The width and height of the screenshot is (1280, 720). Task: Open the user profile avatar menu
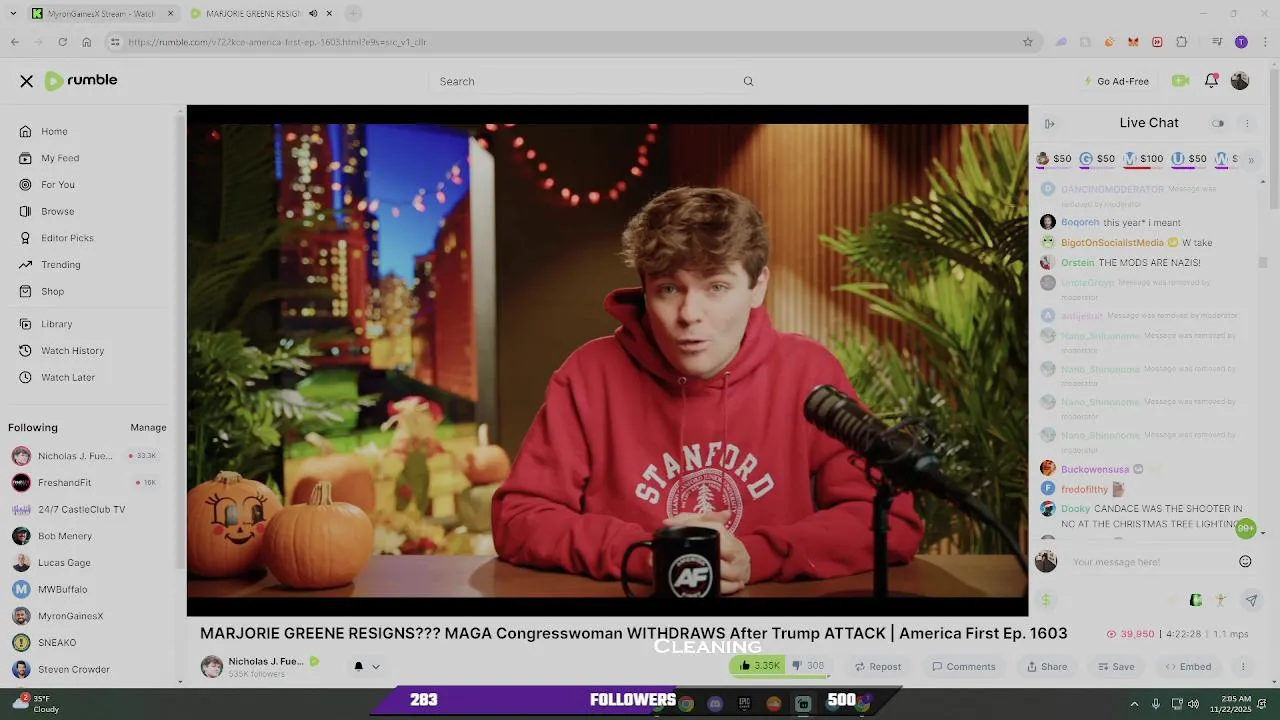tap(1240, 81)
